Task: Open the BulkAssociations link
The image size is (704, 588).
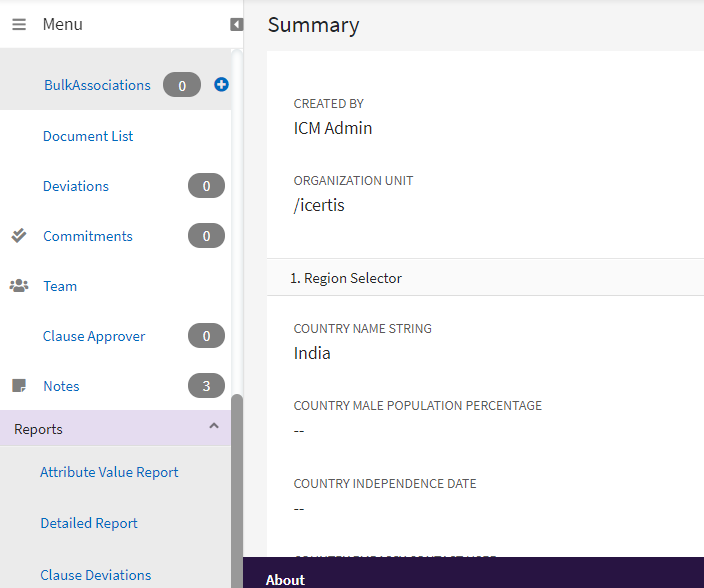Action: pyautogui.click(x=97, y=86)
